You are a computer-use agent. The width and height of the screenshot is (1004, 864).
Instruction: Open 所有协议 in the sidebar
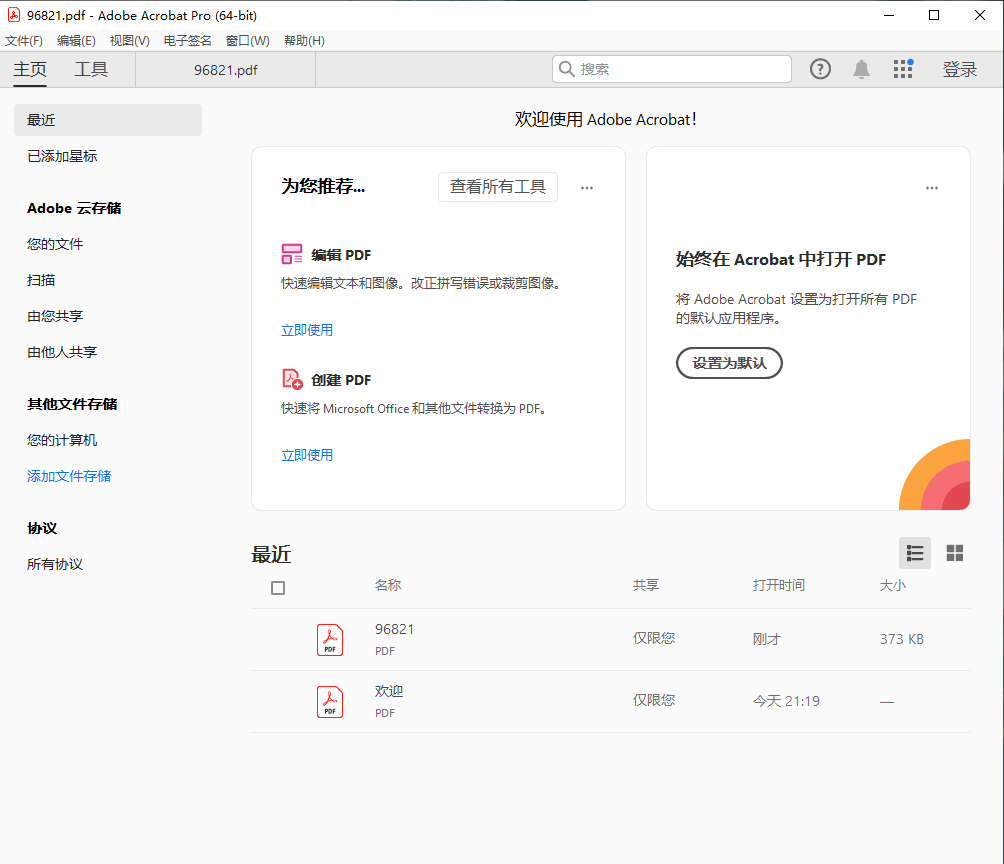tap(55, 564)
